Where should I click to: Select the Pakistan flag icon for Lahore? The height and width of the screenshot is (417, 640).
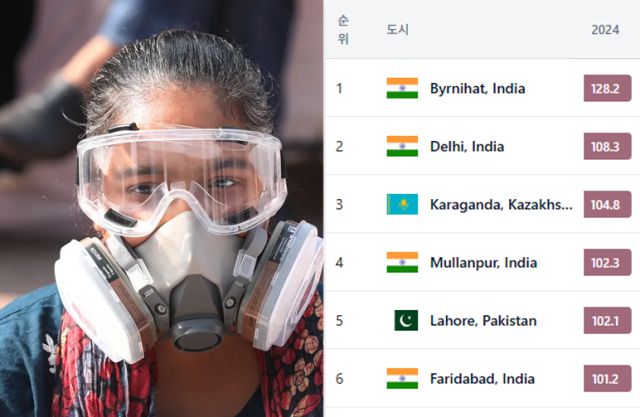[x=406, y=320]
